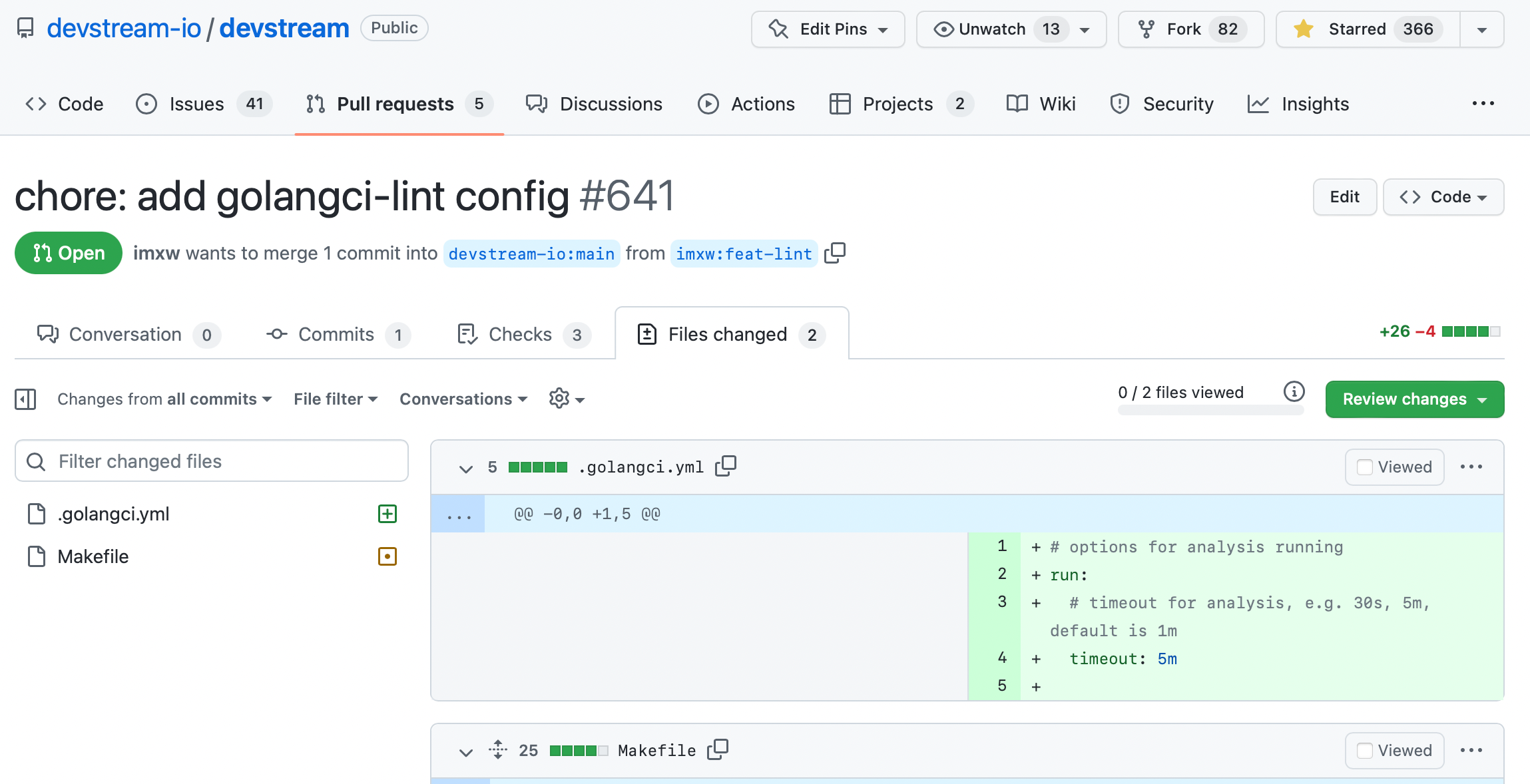Image resolution: width=1530 pixels, height=784 pixels.
Task: Mark .golangci.yml as Viewed
Action: pyautogui.click(x=1365, y=467)
